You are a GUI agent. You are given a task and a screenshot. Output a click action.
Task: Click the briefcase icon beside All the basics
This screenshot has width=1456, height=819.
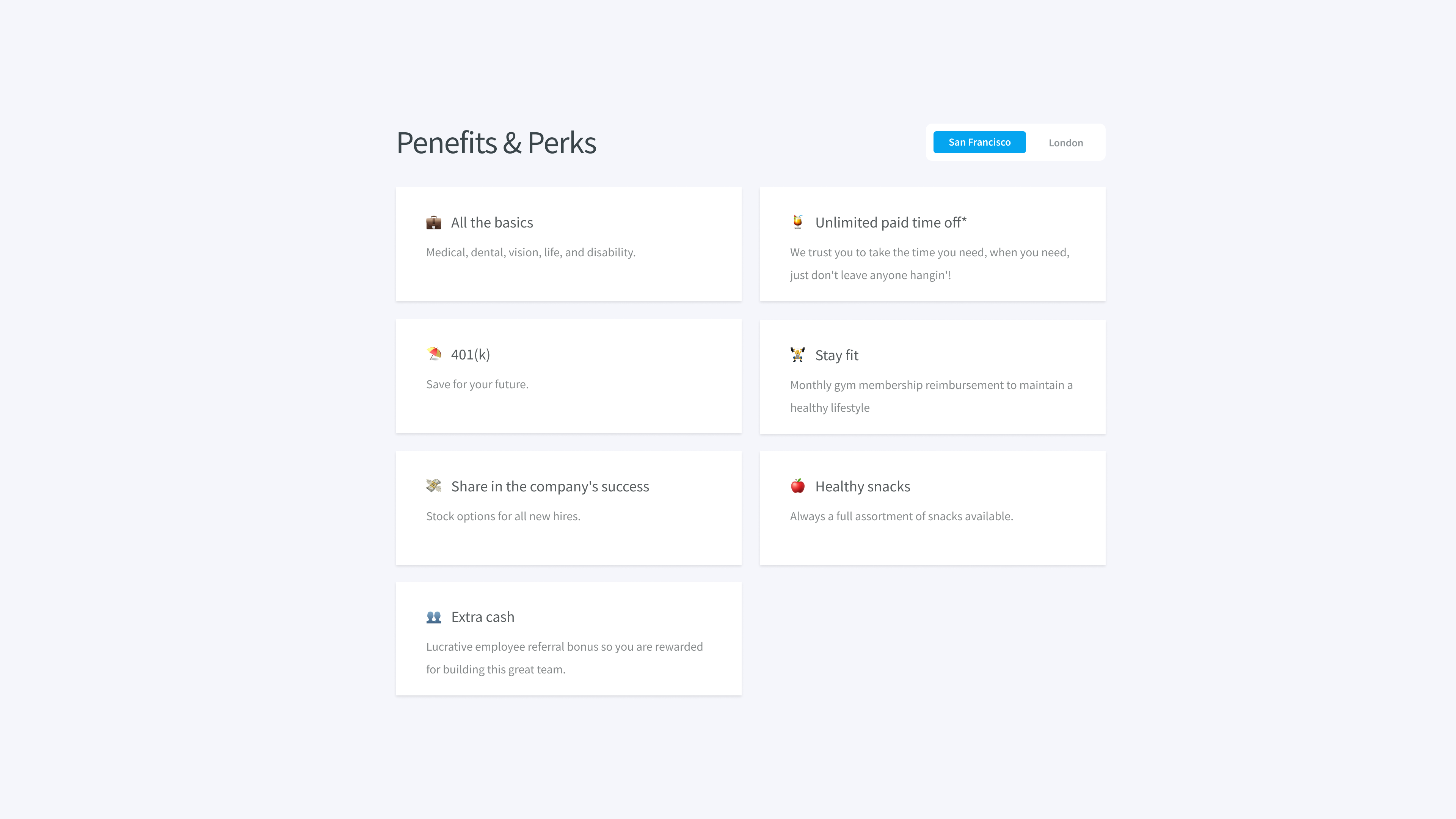coord(433,223)
